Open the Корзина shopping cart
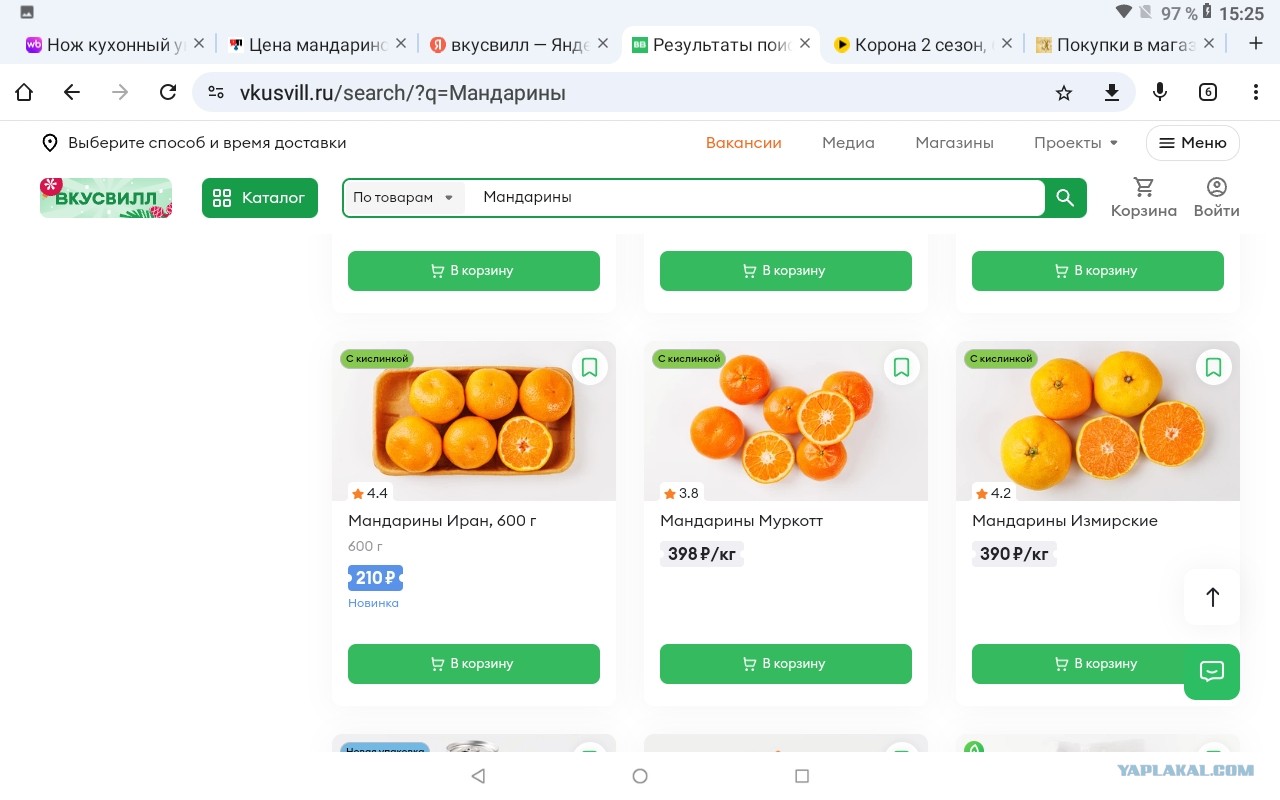Viewport: 1280px width, 800px height. (1143, 198)
